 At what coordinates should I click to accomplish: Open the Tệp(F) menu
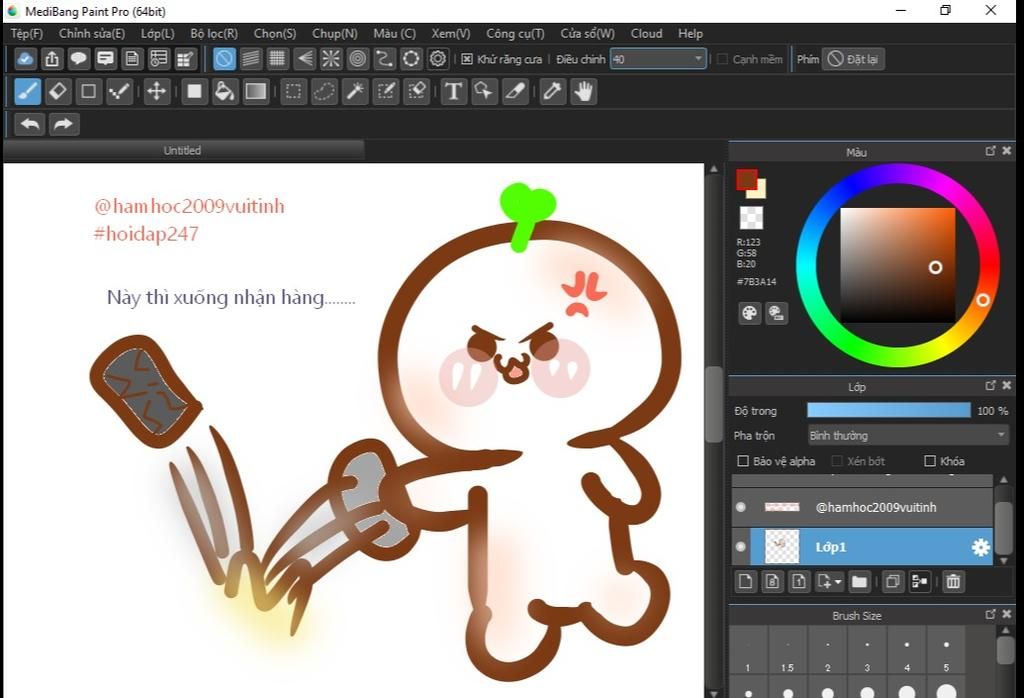coord(27,33)
